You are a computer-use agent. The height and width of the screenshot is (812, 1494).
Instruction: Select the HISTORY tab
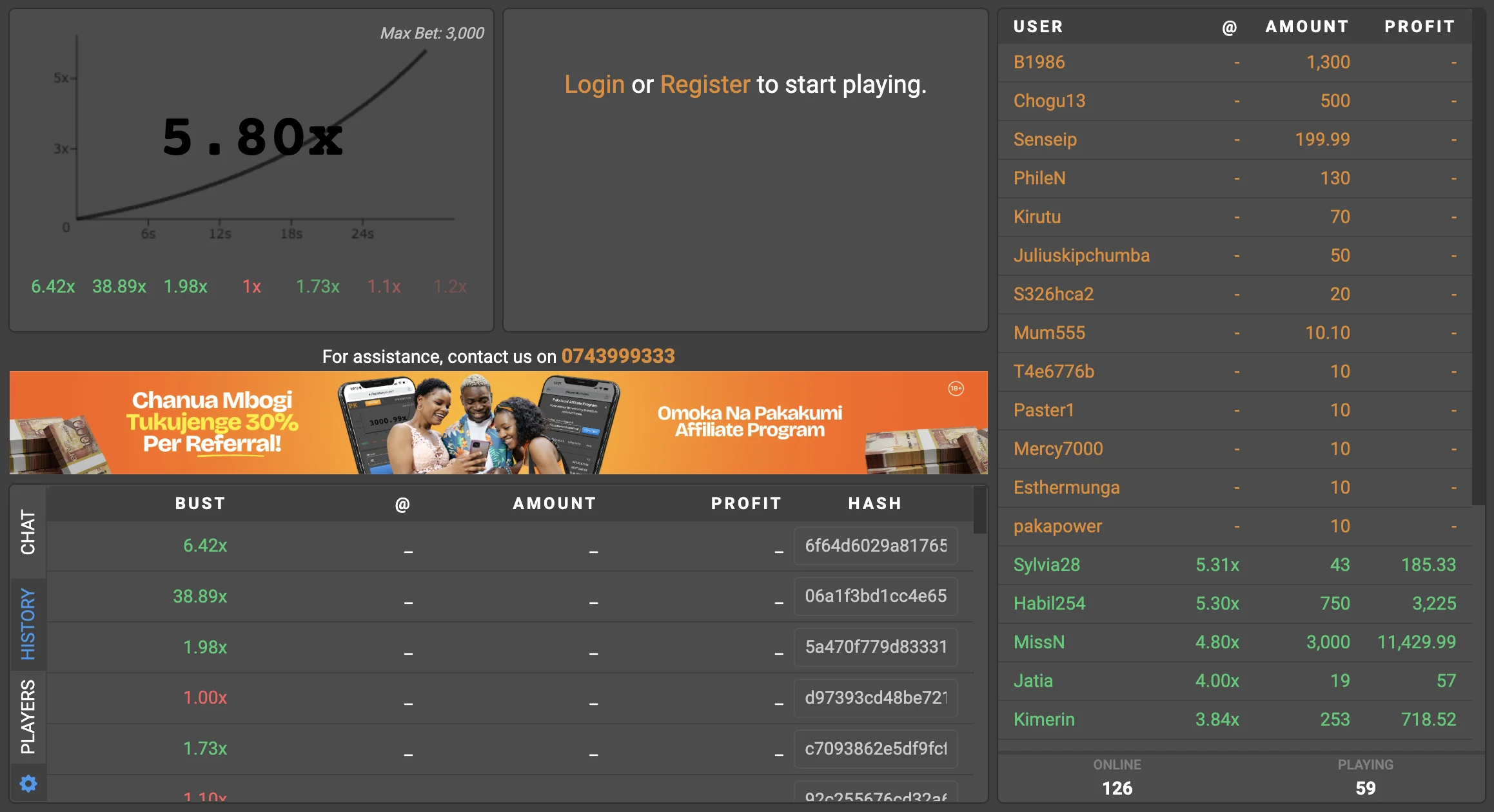coord(28,624)
